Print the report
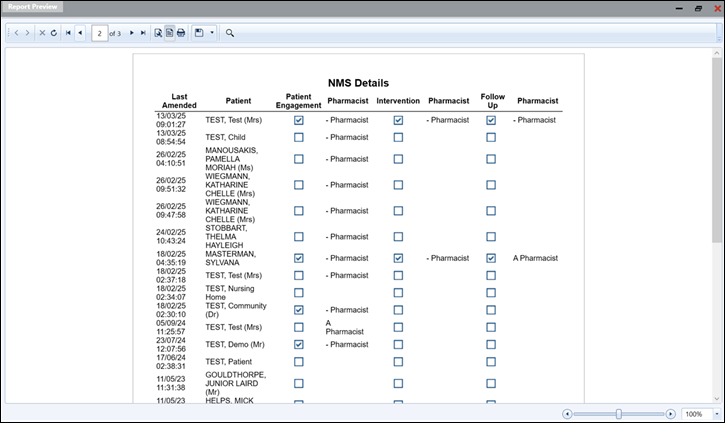 (181, 33)
